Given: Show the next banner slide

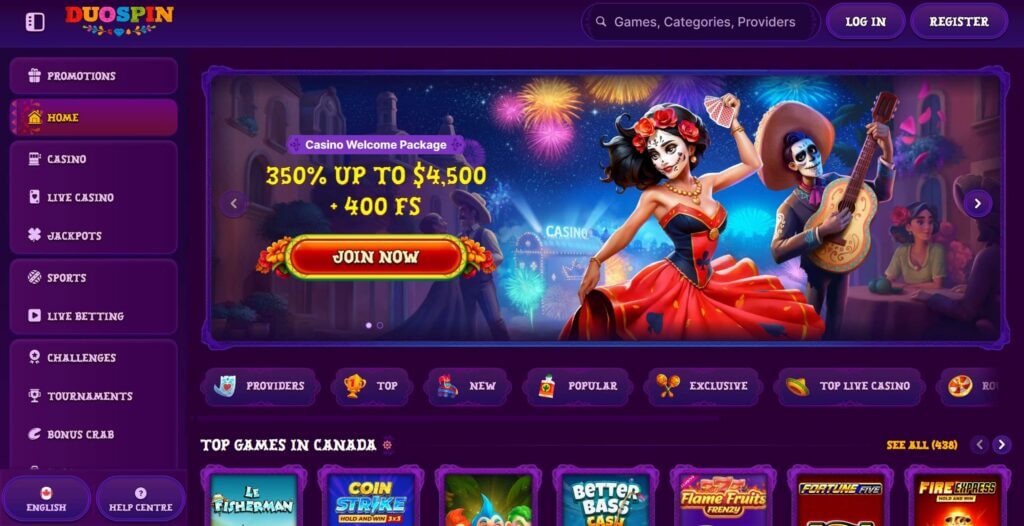Looking at the screenshot, I should [977, 204].
